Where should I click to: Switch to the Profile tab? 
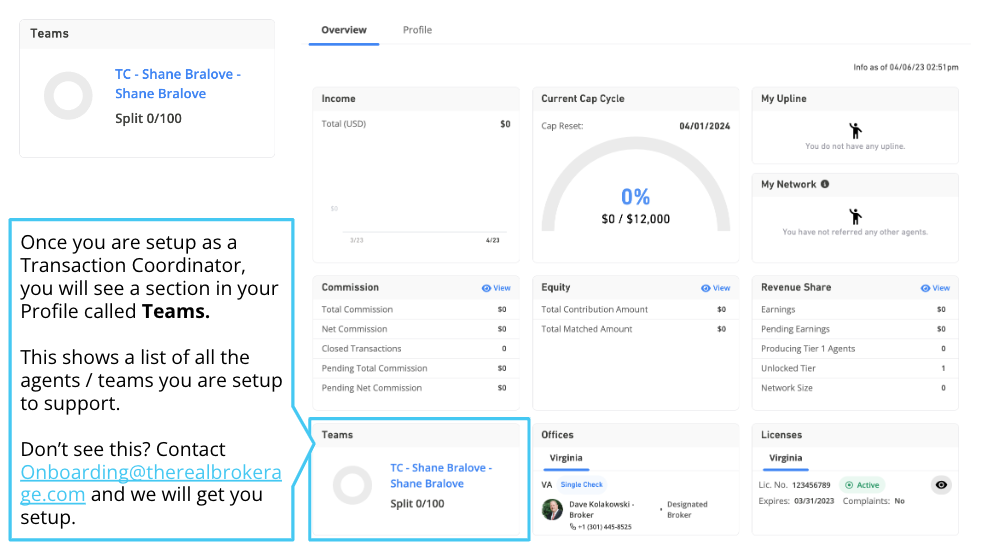coord(417,30)
